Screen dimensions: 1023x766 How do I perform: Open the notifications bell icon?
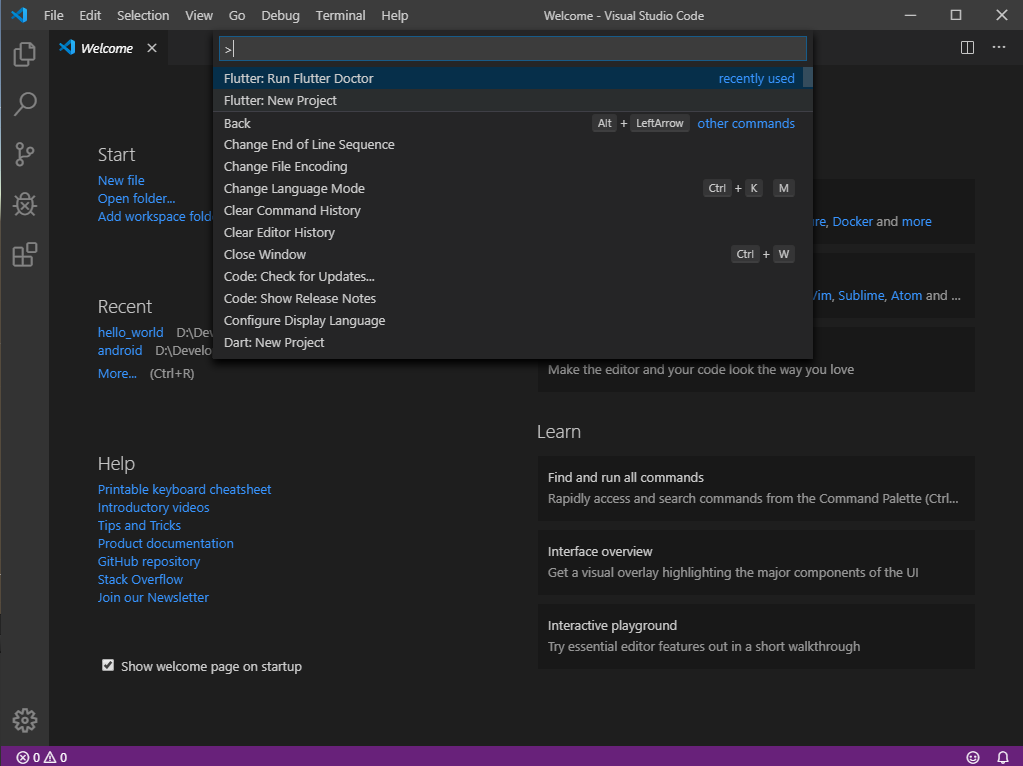(x=1003, y=758)
